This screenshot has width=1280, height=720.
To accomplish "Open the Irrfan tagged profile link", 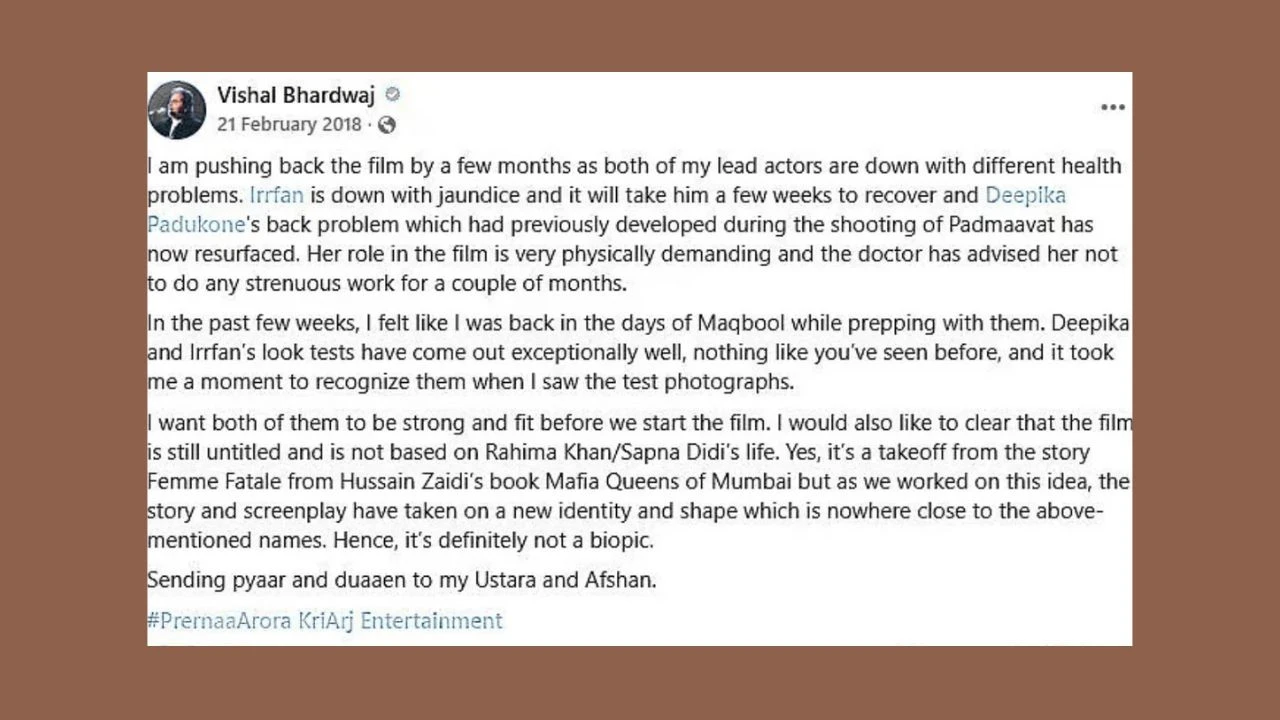I will pyautogui.click(x=276, y=195).
